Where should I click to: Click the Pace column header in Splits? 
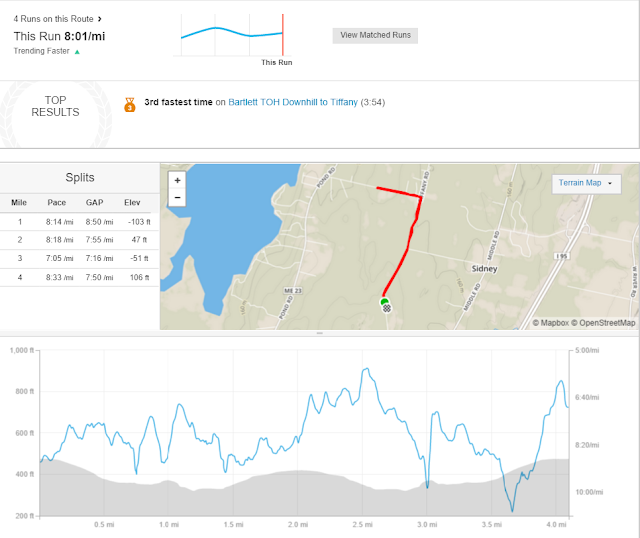pyautogui.click(x=56, y=202)
